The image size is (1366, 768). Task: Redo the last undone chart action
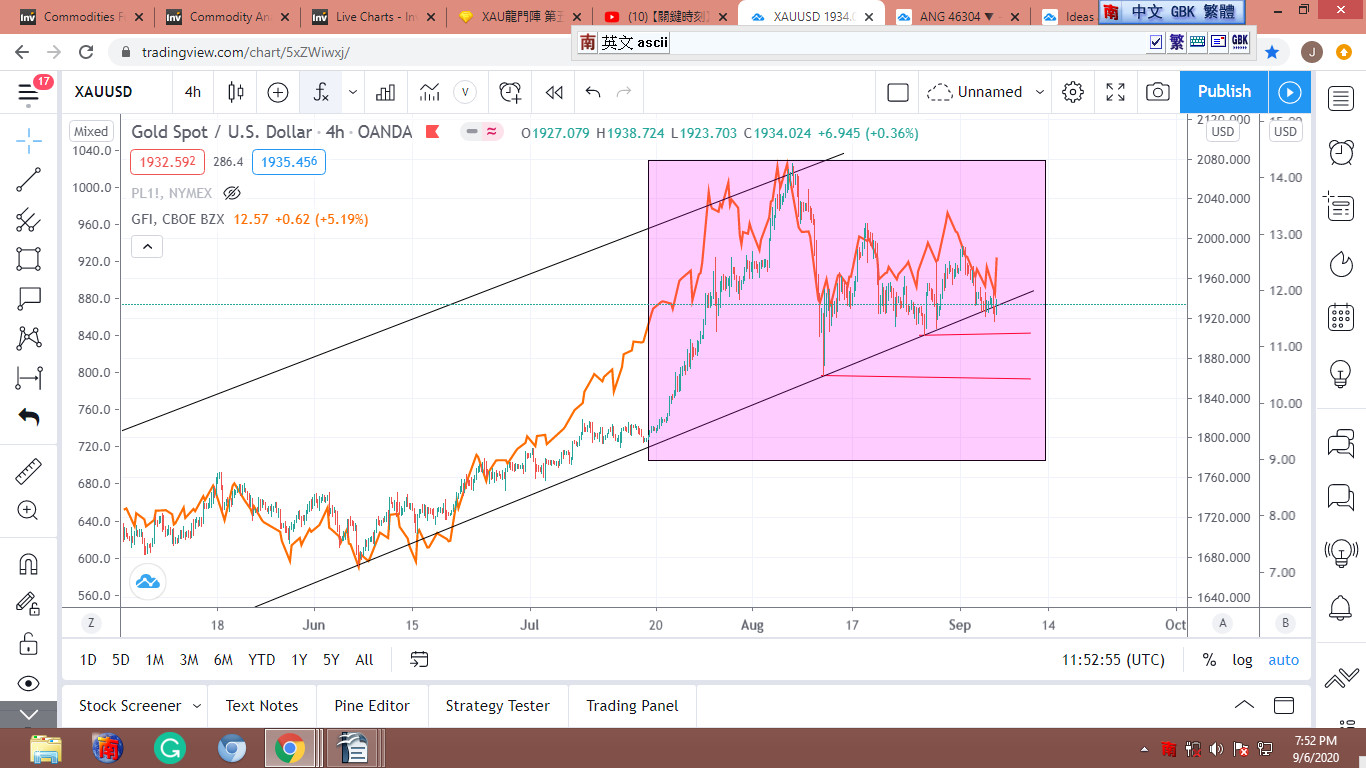pyautogui.click(x=624, y=92)
